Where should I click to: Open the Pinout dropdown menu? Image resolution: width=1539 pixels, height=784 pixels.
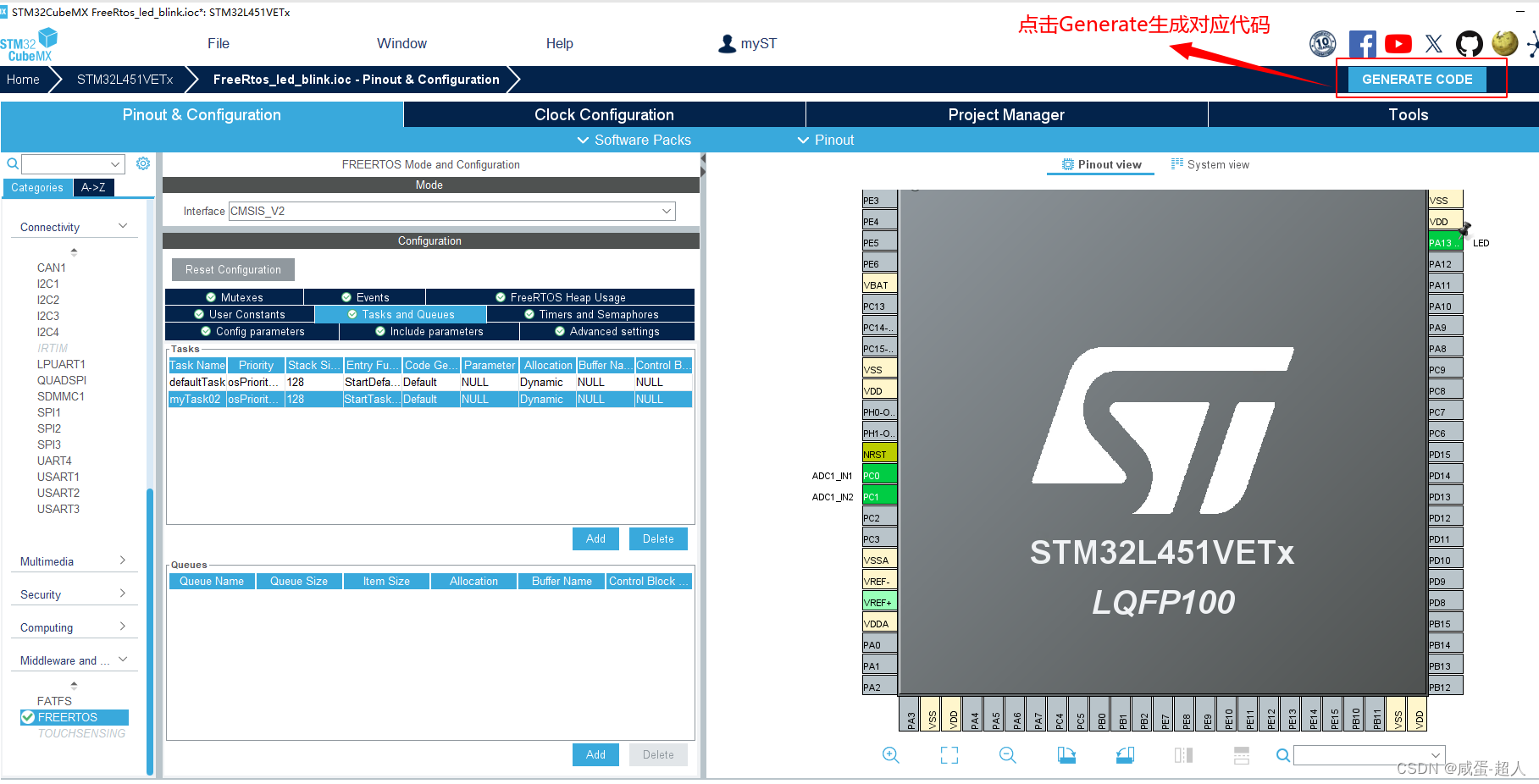tap(826, 140)
